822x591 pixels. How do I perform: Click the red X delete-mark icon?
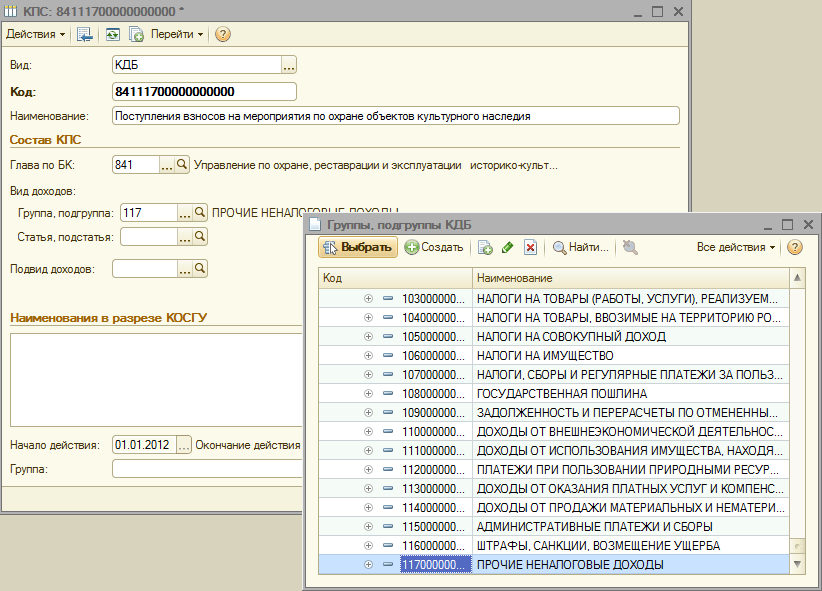tap(530, 247)
